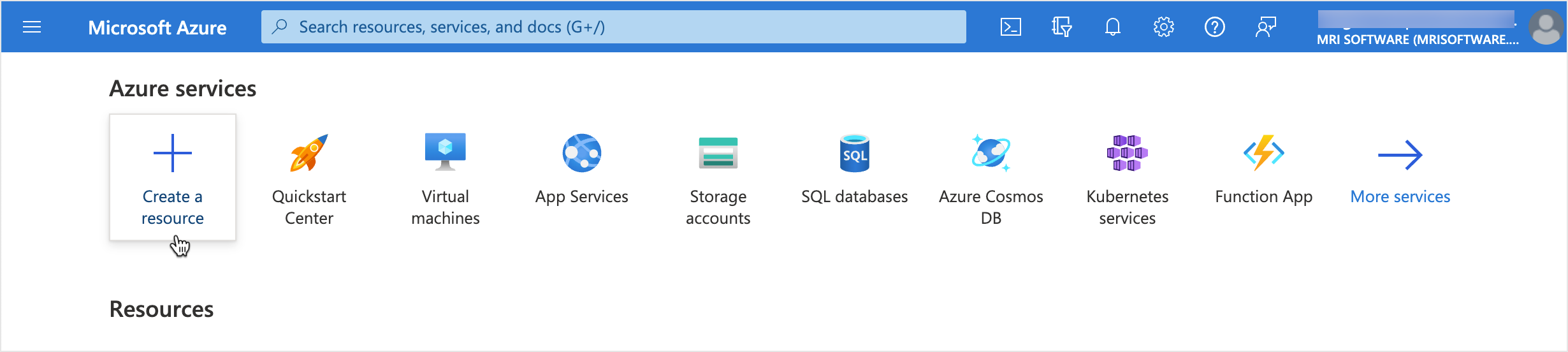The image size is (1568, 352).
Task: Follow the More services link
Action: (x=1400, y=196)
